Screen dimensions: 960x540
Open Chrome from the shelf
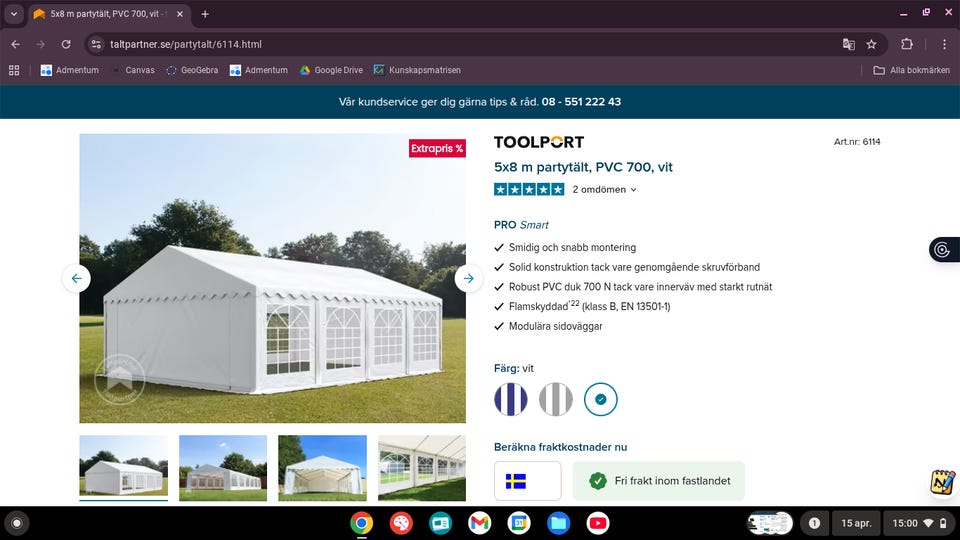pyautogui.click(x=362, y=523)
